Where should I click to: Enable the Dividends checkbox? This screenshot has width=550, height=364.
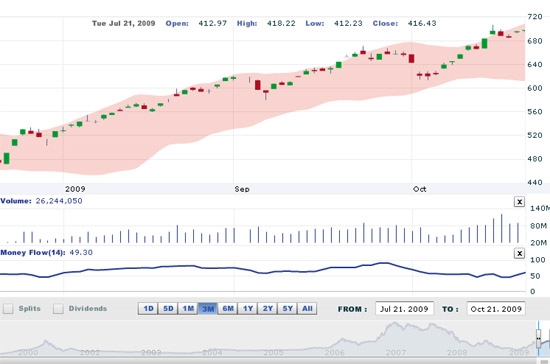[58, 309]
